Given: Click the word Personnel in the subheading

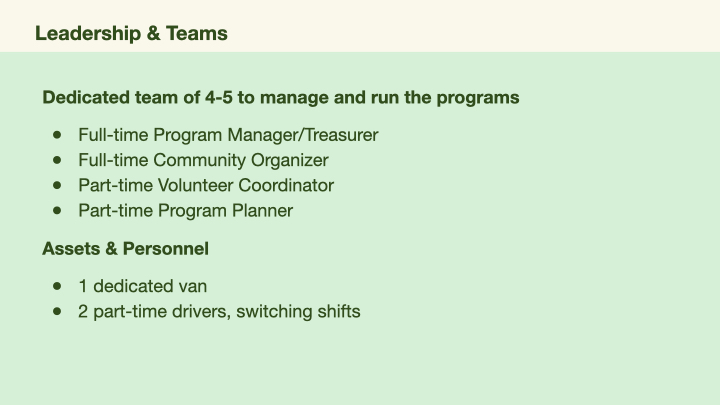Looking at the screenshot, I should [166, 249].
